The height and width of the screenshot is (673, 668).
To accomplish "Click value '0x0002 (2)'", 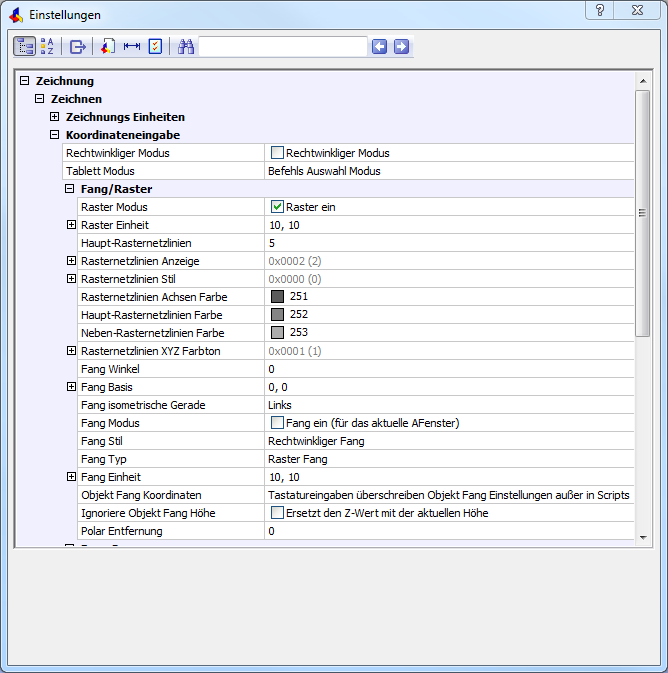I will click(295, 261).
